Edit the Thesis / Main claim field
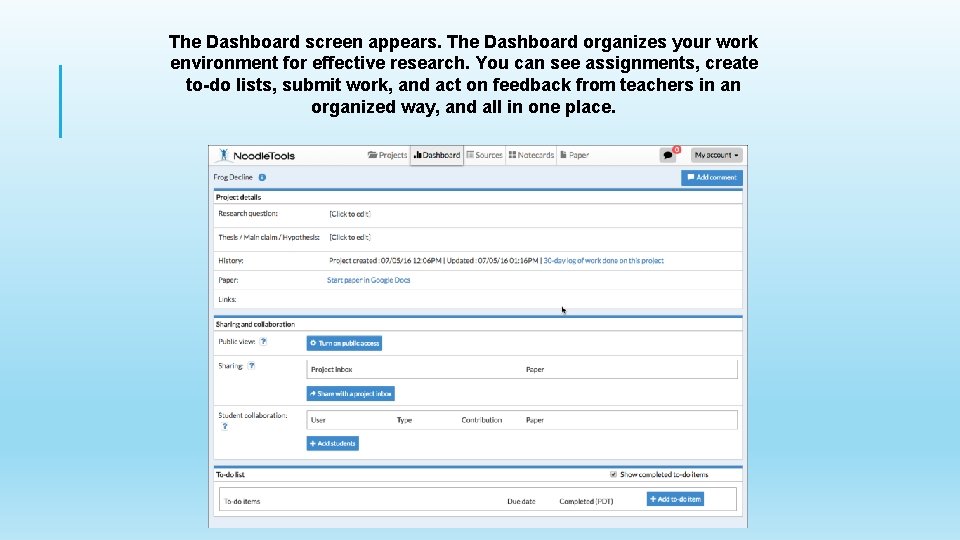This screenshot has width=960, height=540. 350,237
